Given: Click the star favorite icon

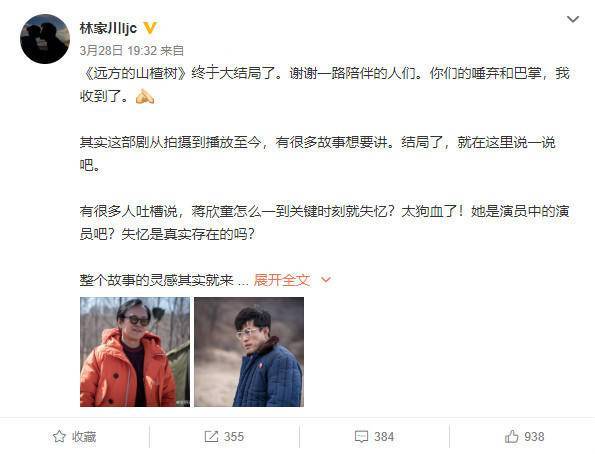Looking at the screenshot, I should pos(59,437).
